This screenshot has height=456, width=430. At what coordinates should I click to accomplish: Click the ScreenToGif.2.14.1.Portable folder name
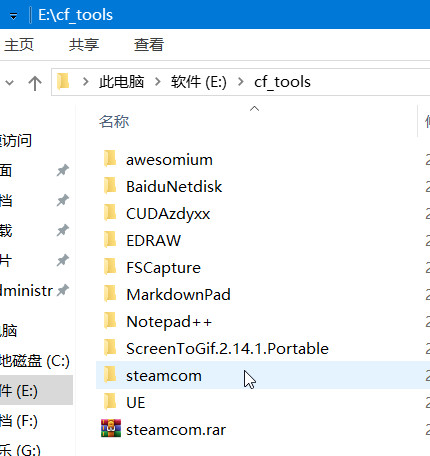click(227, 349)
